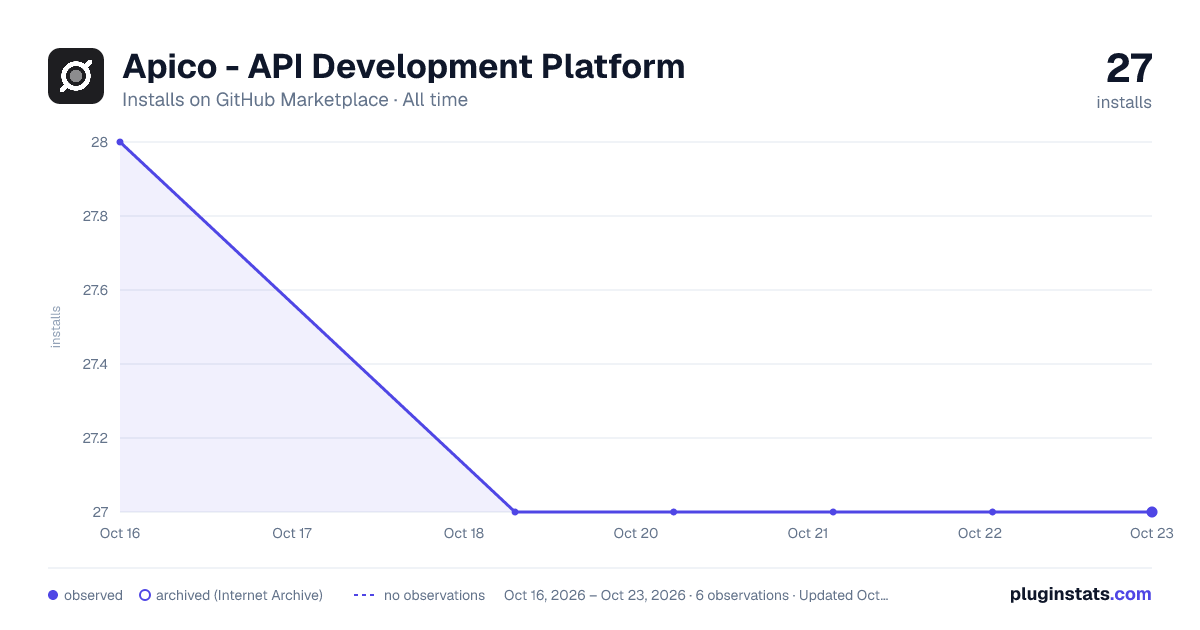Image resolution: width=1200 pixels, height=630 pixels.
Task: Open the pluginstats.com link
Action: 1081,594
